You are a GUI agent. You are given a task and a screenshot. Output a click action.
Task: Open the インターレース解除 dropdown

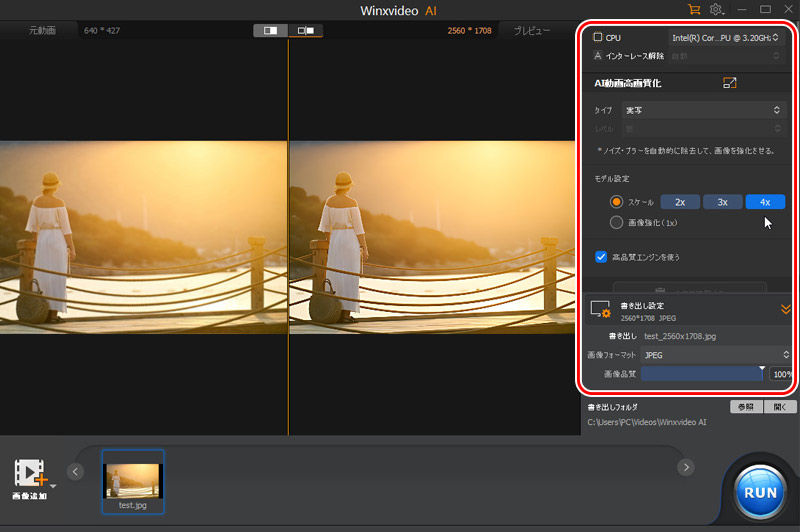725,56
